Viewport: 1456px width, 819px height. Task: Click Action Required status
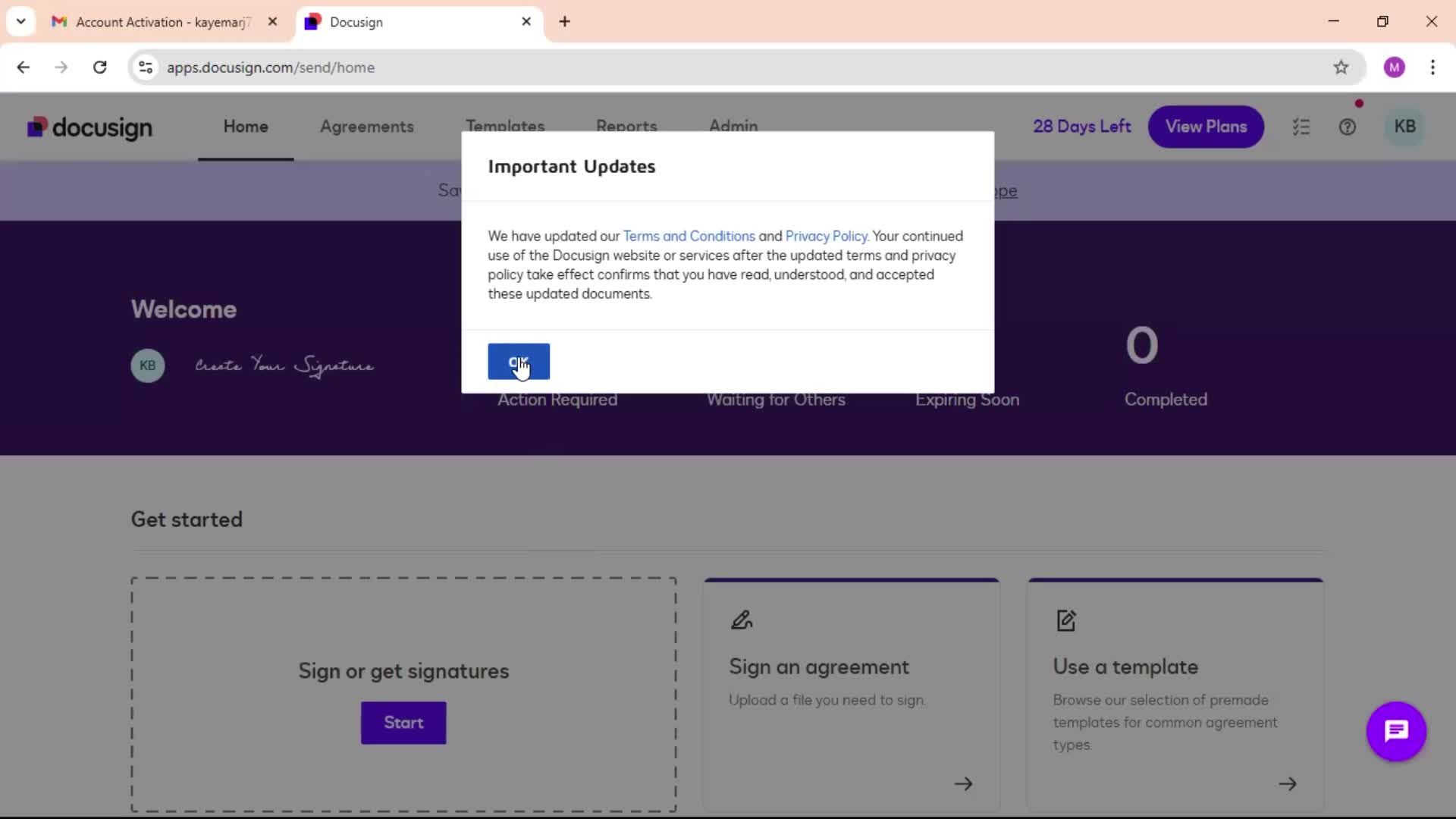tap(557, 400)
